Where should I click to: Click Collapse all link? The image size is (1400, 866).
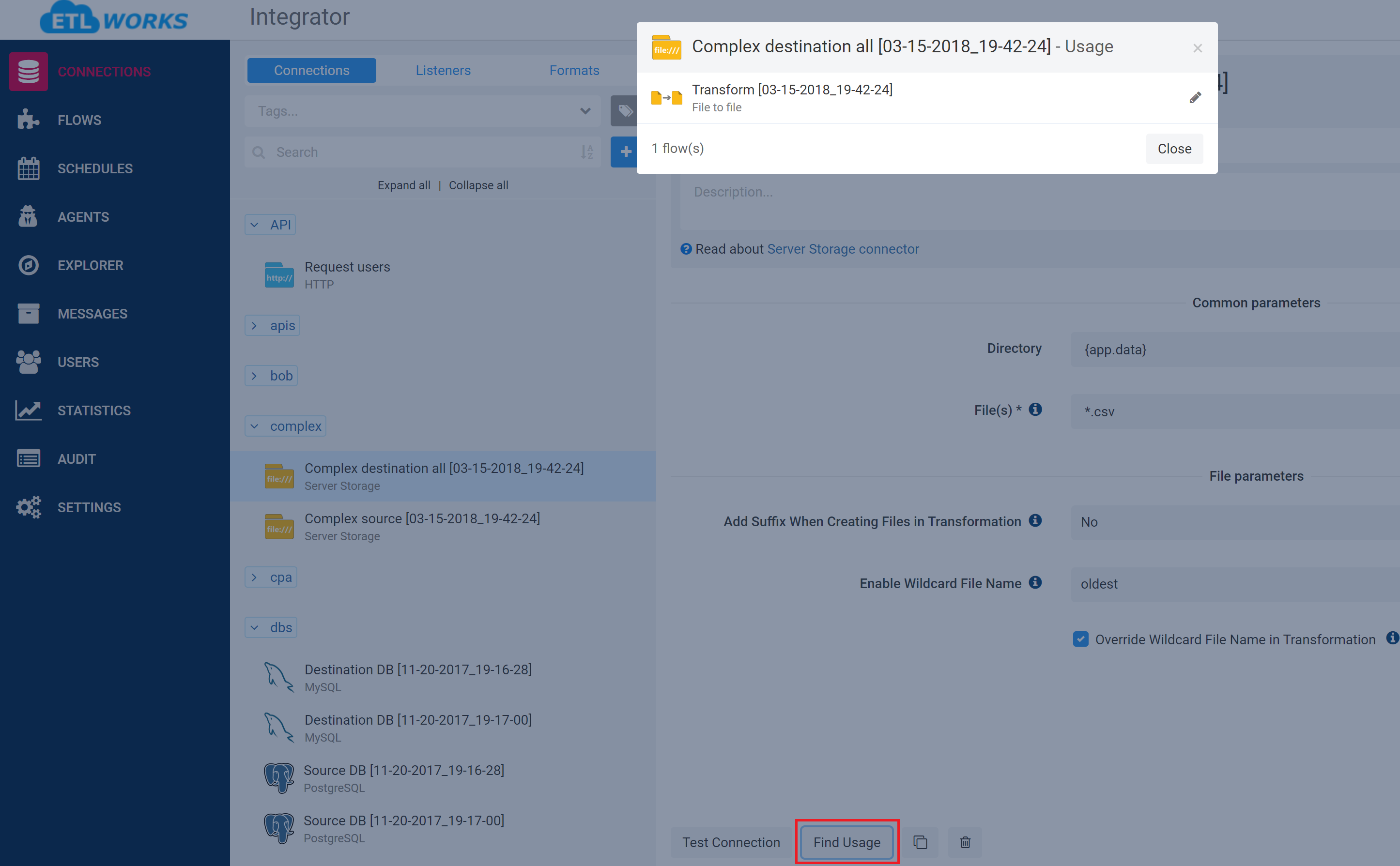478,185
